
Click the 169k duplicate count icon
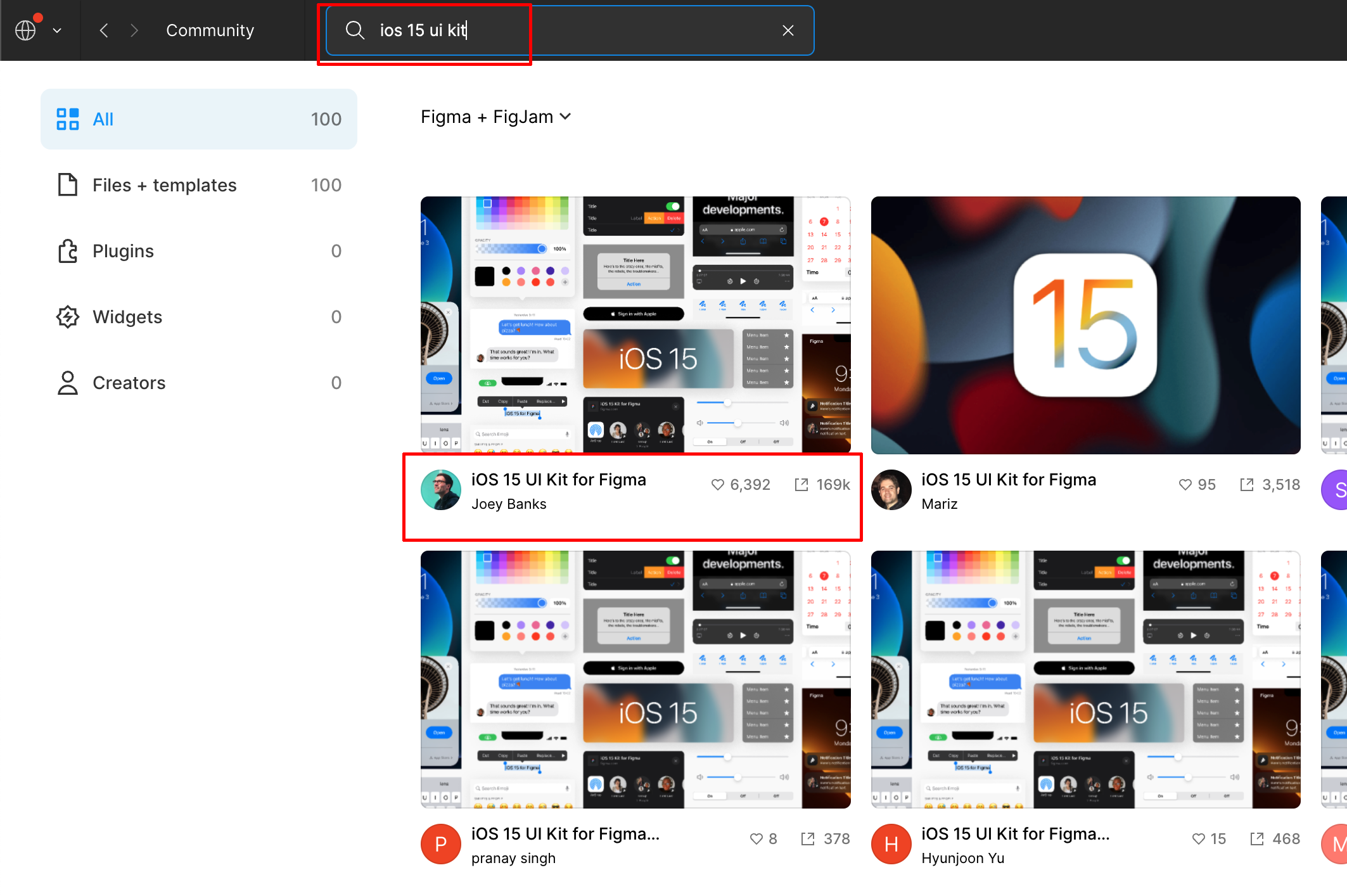click(801, 485)
